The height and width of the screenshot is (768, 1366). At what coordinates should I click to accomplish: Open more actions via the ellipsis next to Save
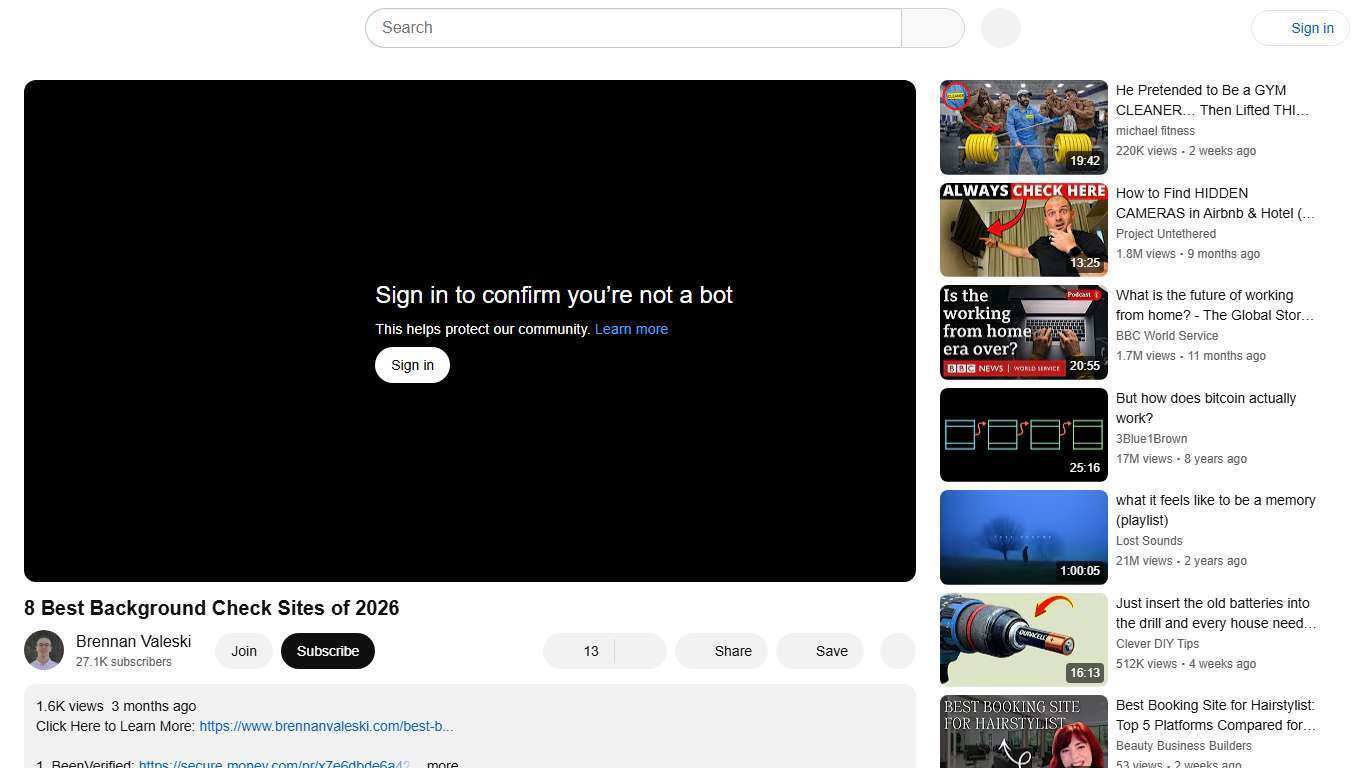click(896, 651)
